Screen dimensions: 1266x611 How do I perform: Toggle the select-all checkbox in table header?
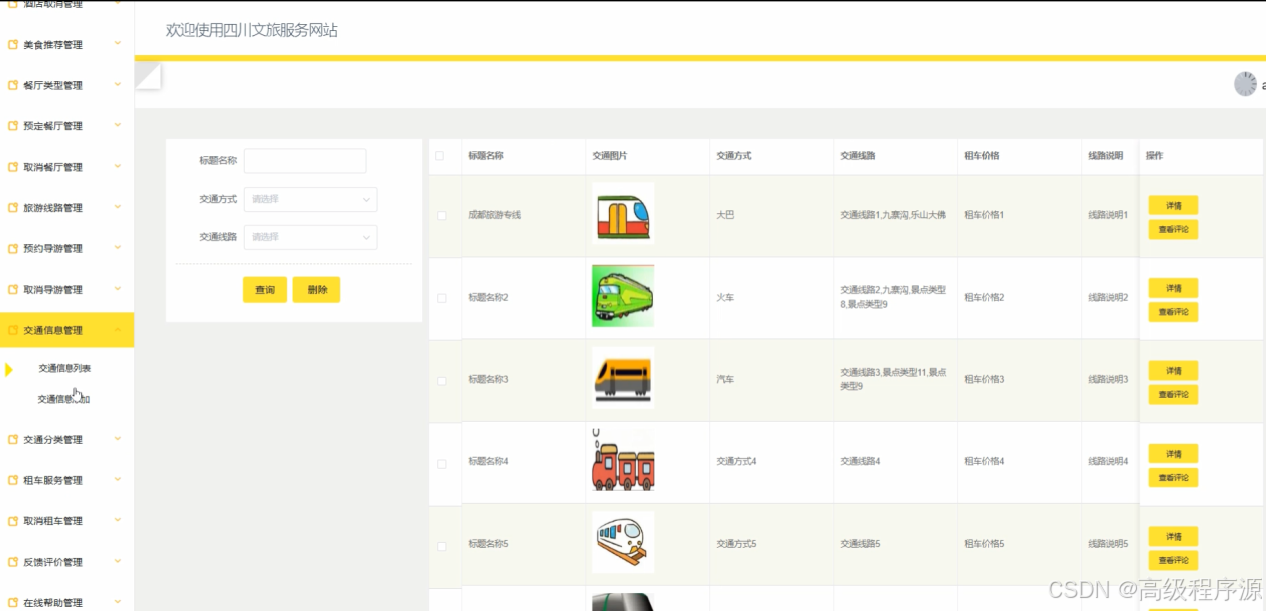[440, 156]
